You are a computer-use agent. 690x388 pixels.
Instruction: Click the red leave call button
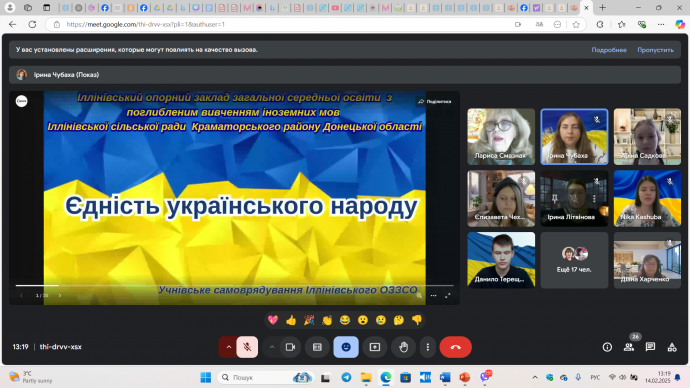point(455,347)
